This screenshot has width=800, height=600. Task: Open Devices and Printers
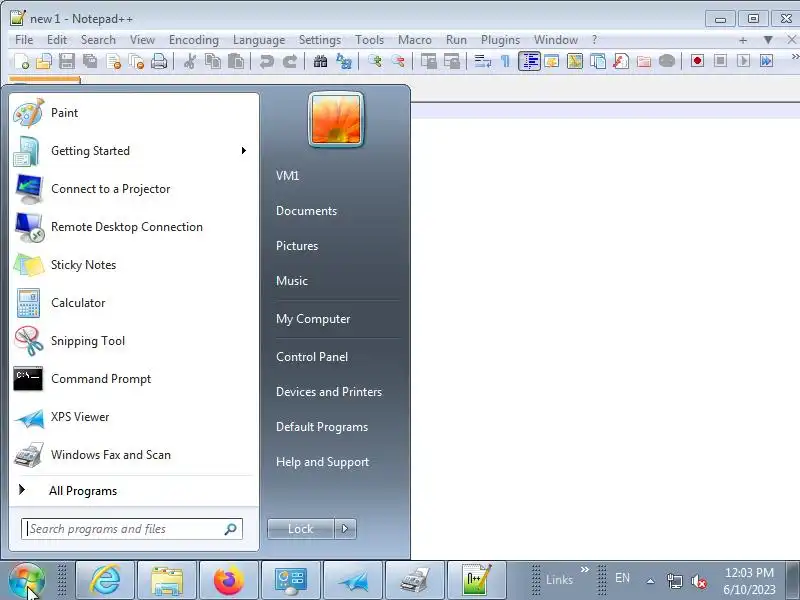click(329, 392)
